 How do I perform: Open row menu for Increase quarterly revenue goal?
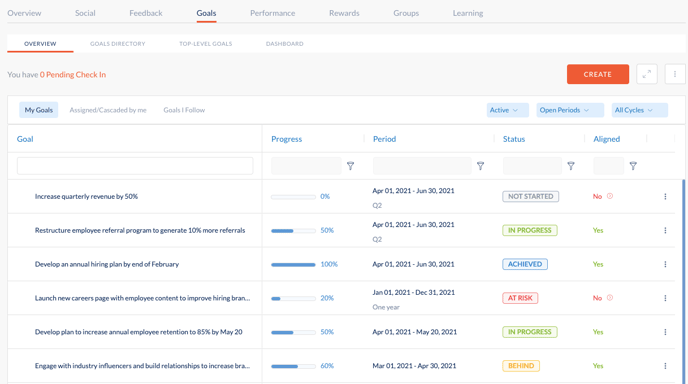point(665,197)
